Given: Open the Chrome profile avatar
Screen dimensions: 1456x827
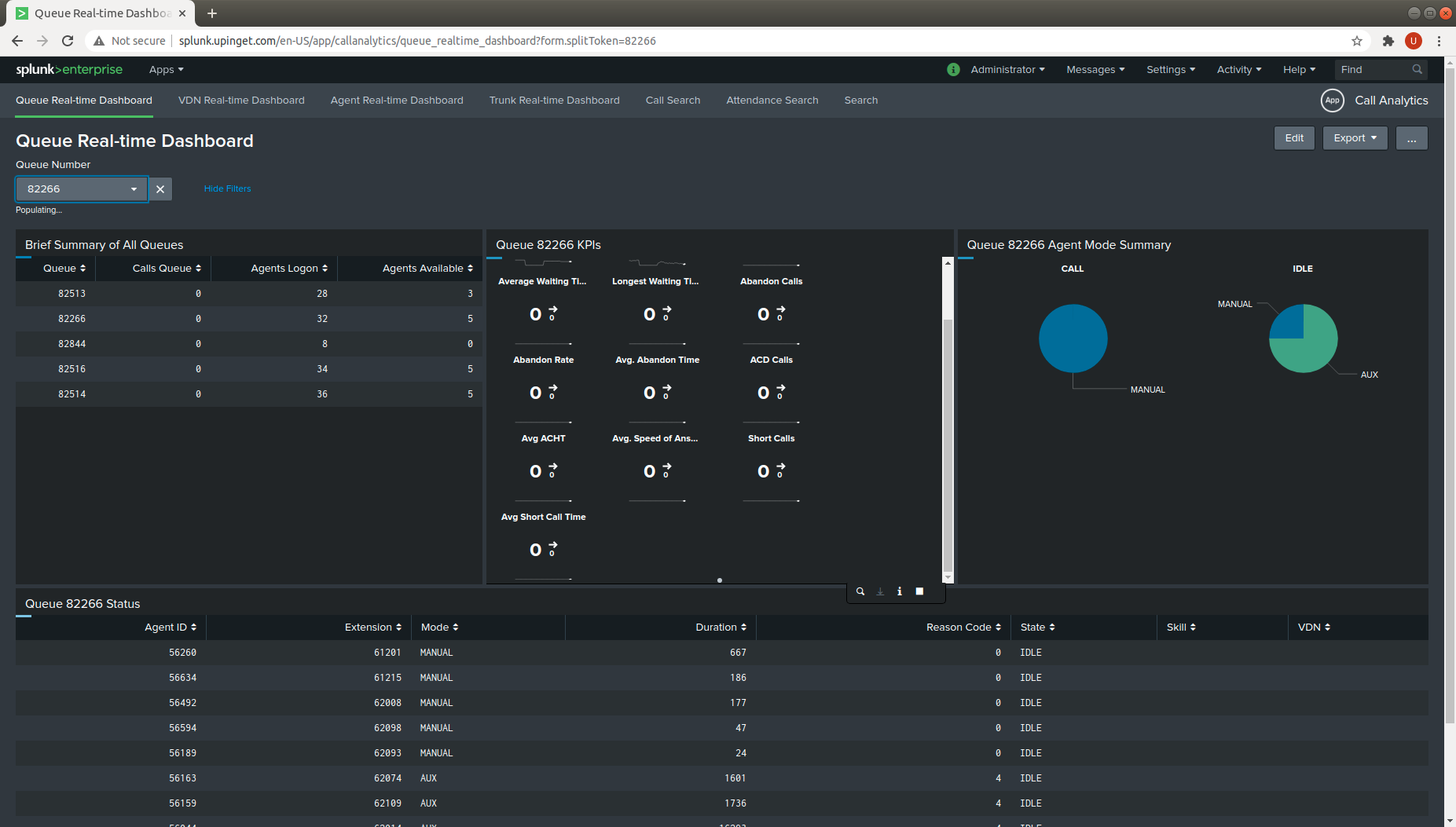Looking at the screenshot, I should point(1414,41).
